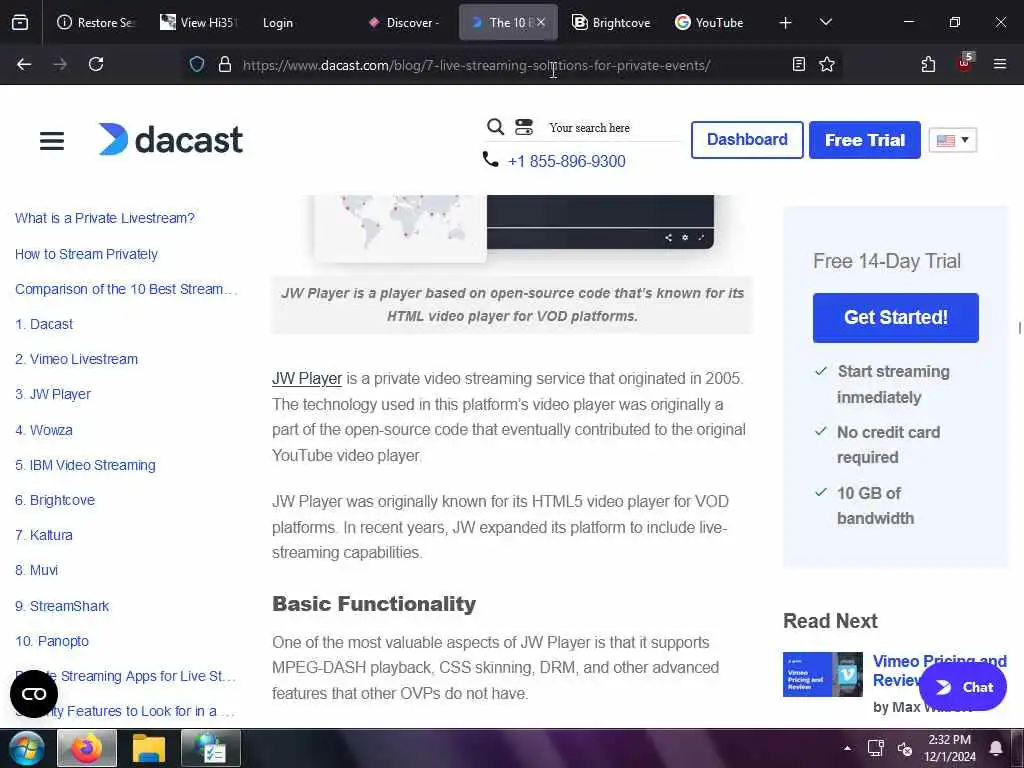Open the accessibility widget round button
Image resolution: width=1024 pixels, height=768 pixels.
(x=34, y=694)
